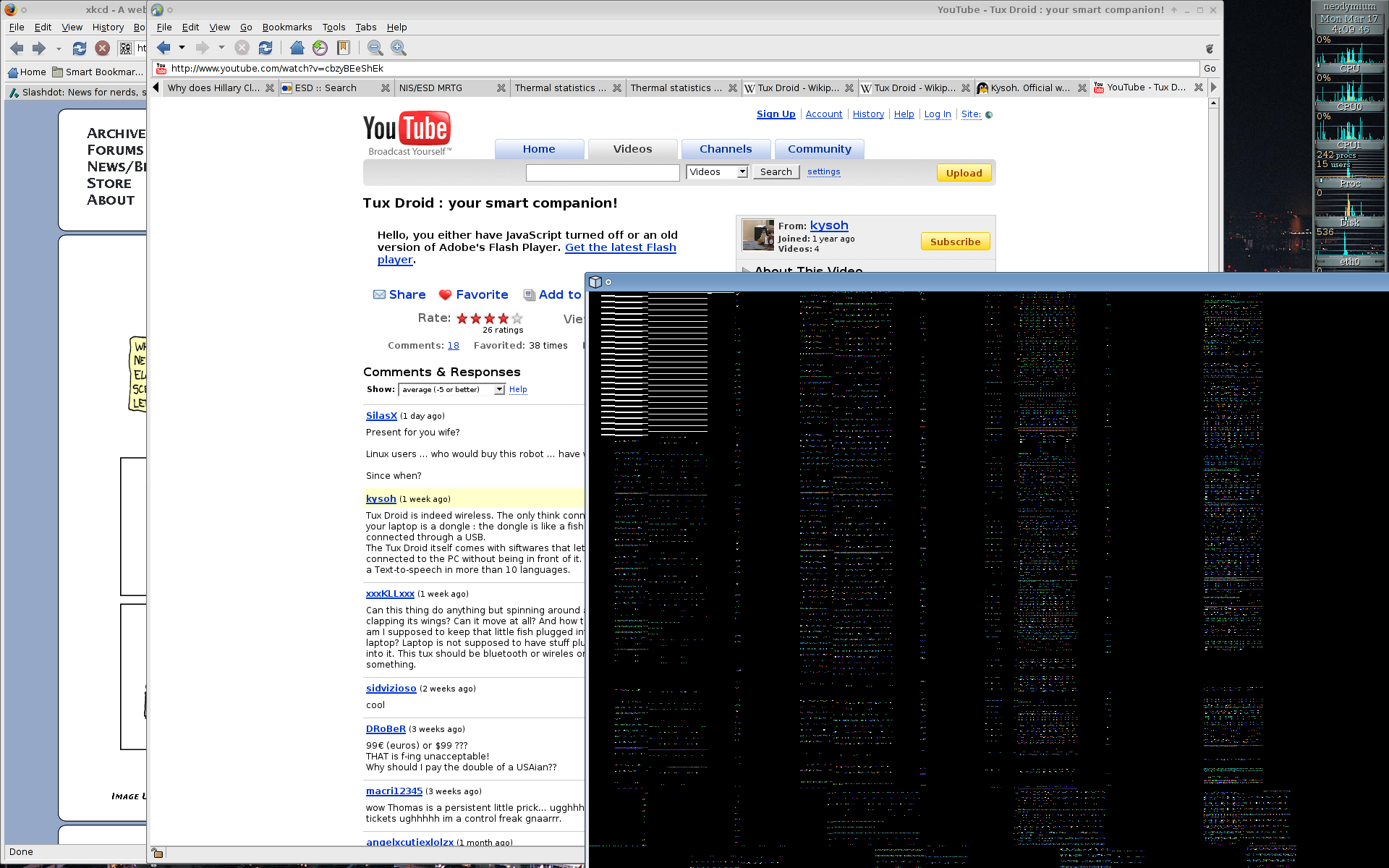Viewport: 1389px width, 868px height.
Task: Open Firefox history dropdown arrow in the xkcd window
Action: point(59,48)
